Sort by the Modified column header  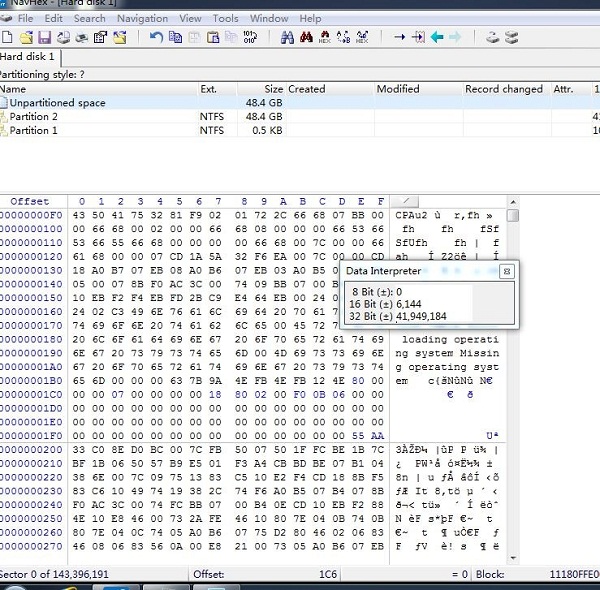pos(419,89)
